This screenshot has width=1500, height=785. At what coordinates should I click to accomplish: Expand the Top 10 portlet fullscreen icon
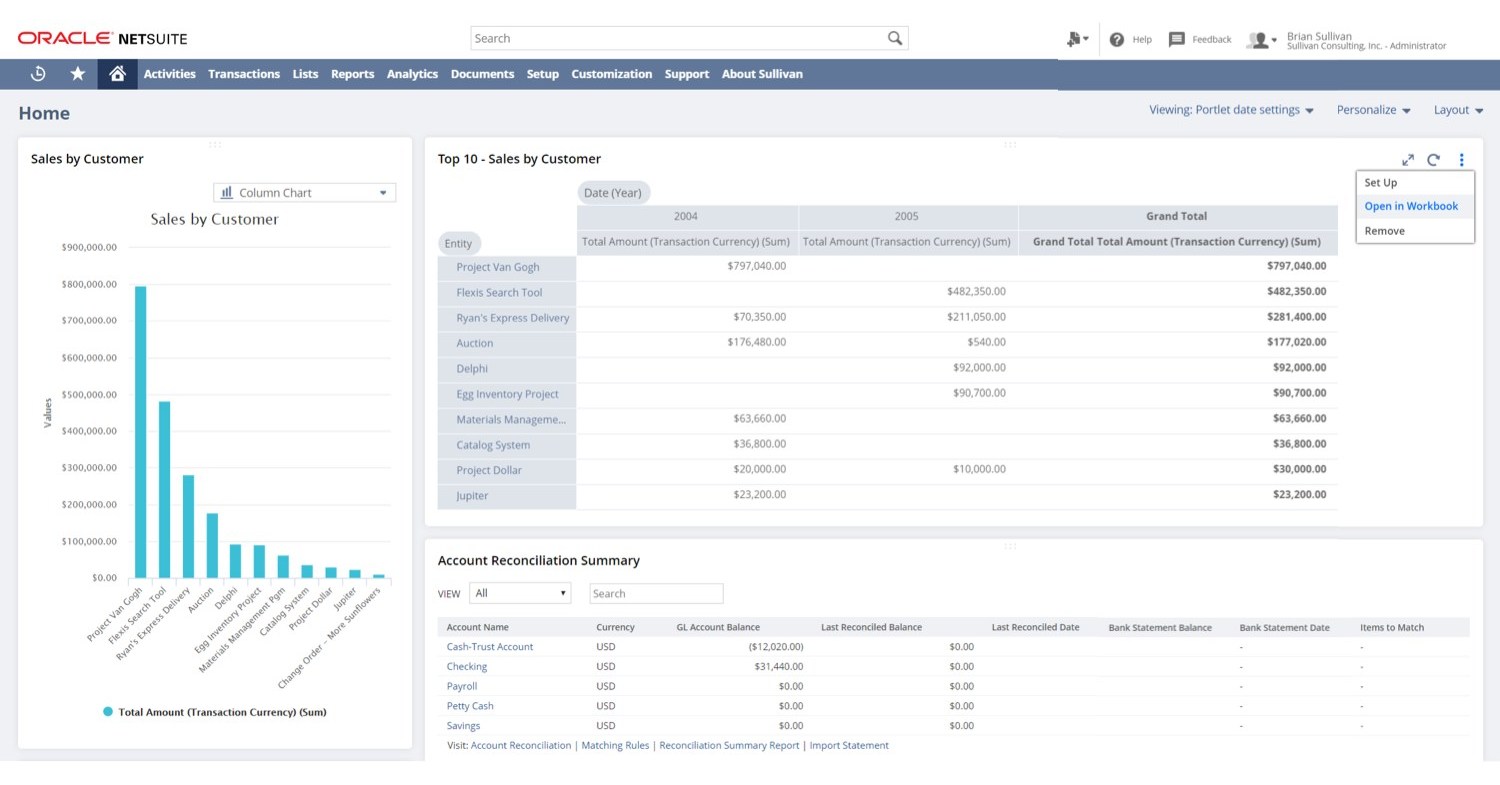1408,159
